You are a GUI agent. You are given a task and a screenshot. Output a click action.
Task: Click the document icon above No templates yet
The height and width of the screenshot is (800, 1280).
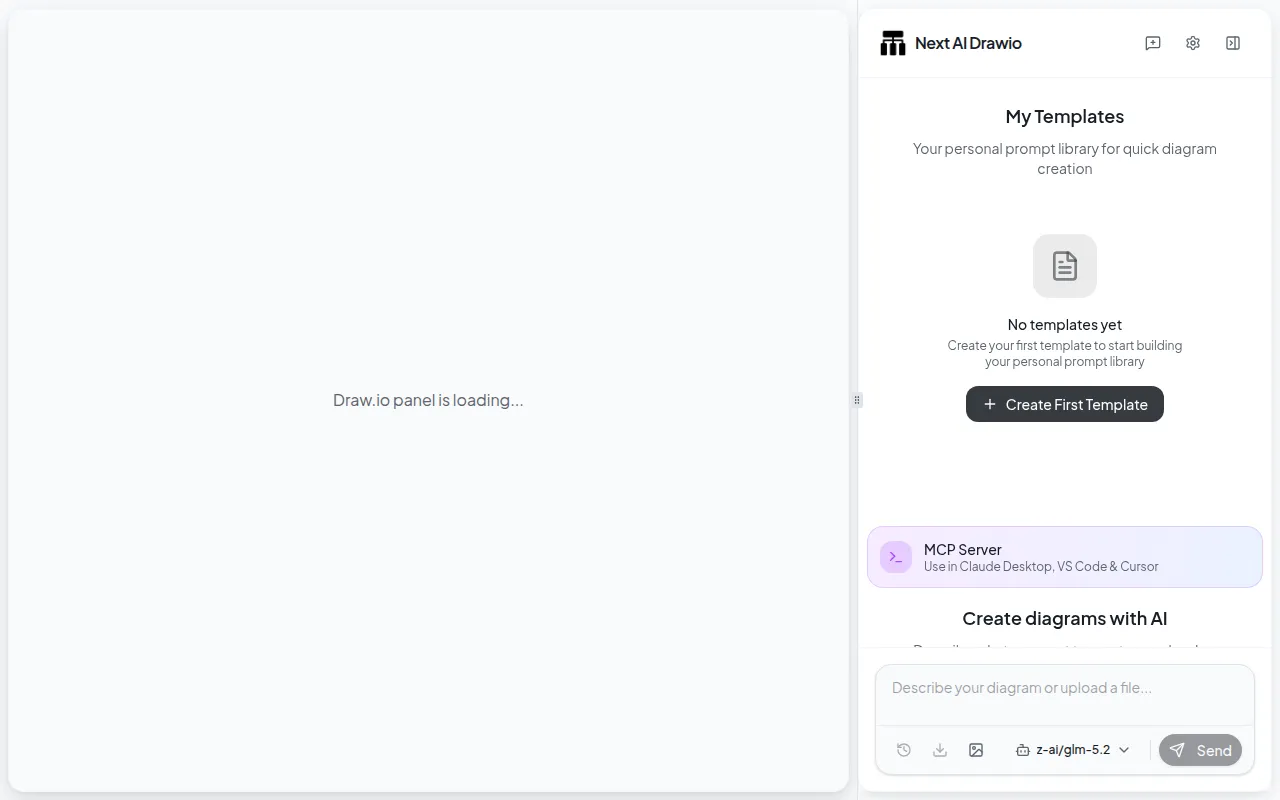coord(1065,266)
